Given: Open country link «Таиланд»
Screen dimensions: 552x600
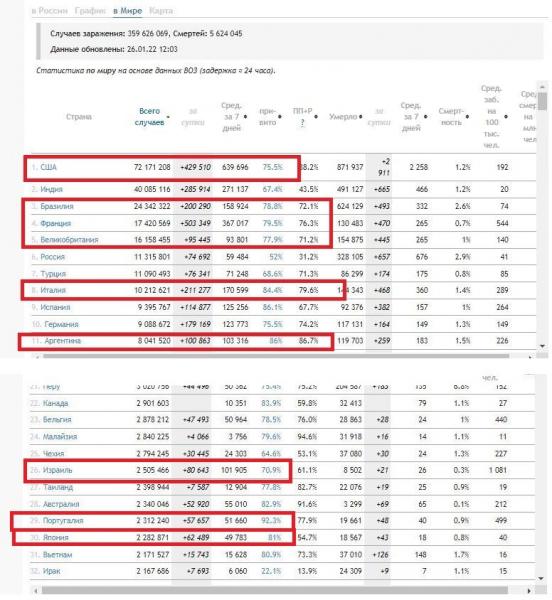Looking at the screenshot, I should tap(58, 487).
